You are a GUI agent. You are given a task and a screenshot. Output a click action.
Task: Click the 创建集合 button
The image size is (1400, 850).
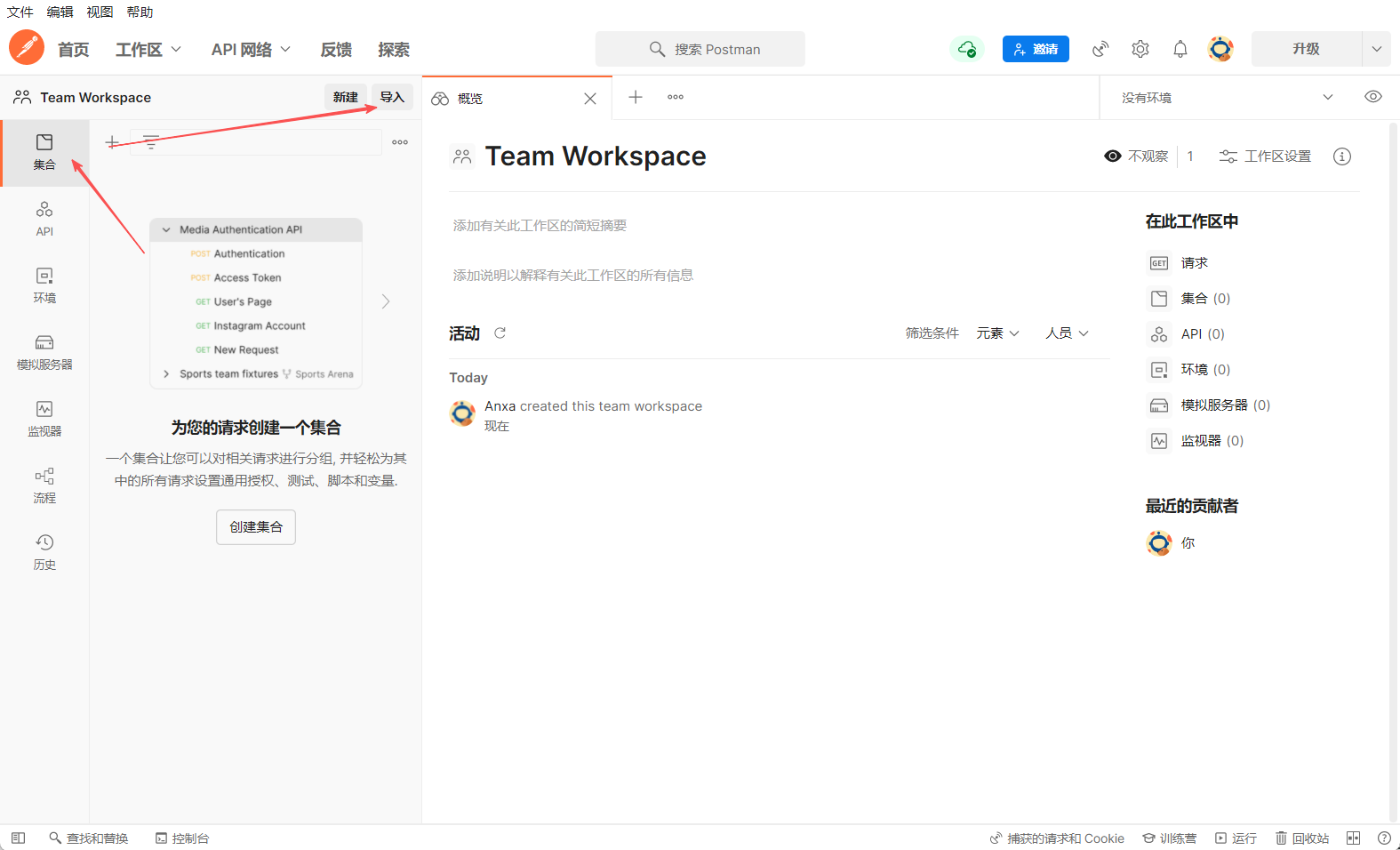[256, 527]
